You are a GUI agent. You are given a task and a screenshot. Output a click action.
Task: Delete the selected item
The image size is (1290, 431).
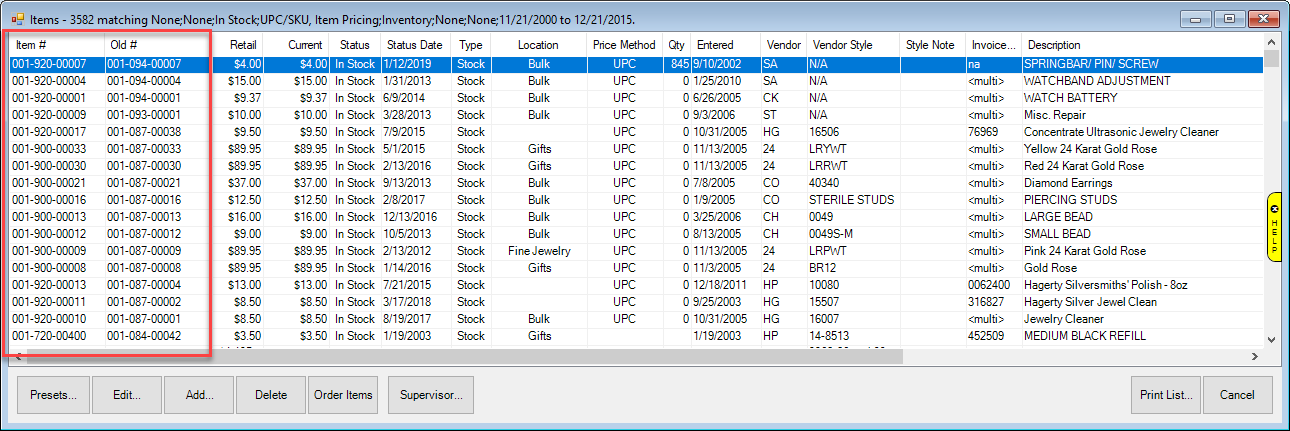pyautogui.click(x=271, y=395)
